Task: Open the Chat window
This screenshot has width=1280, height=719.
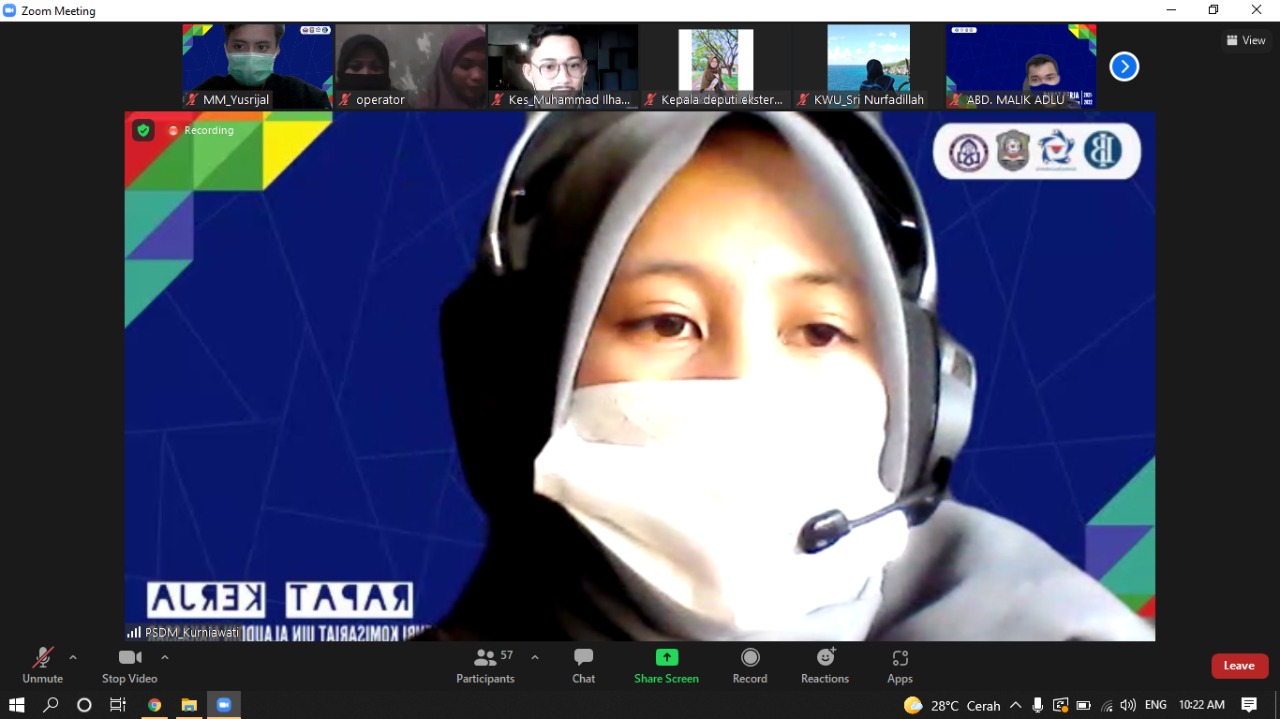Action: click(583, 665)
